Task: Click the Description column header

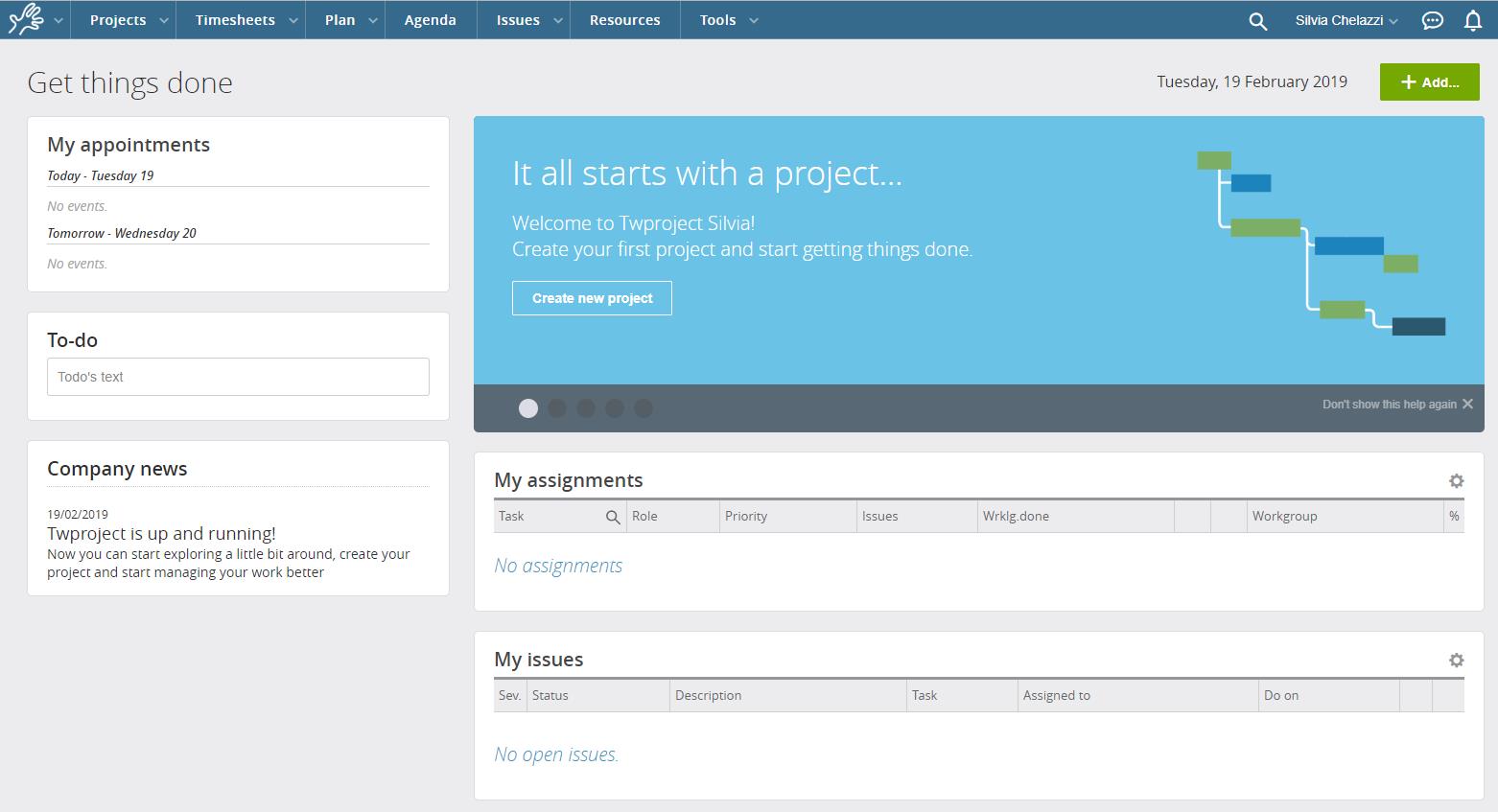Action: (708, 695)
